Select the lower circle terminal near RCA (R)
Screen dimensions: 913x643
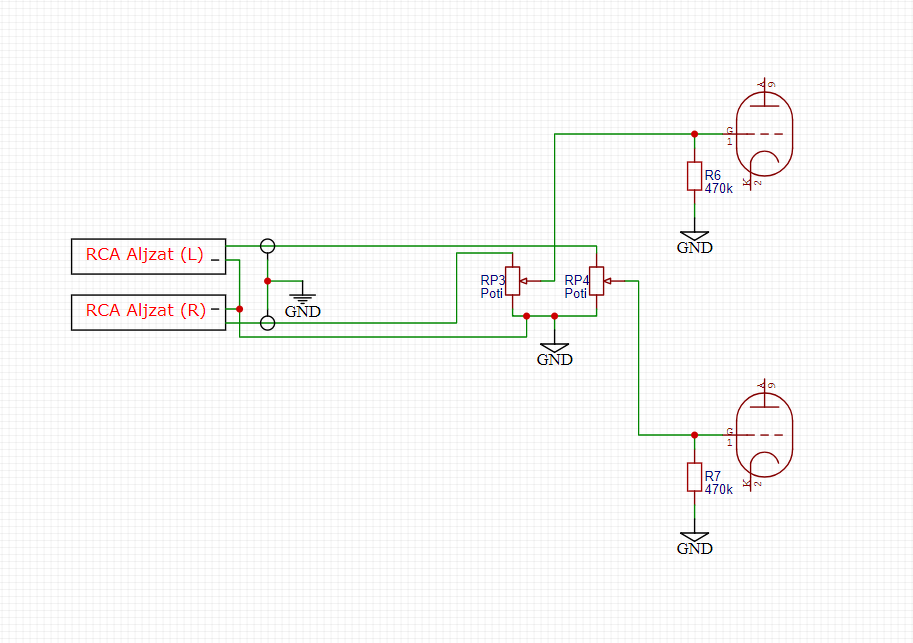(x=267, y=323)
